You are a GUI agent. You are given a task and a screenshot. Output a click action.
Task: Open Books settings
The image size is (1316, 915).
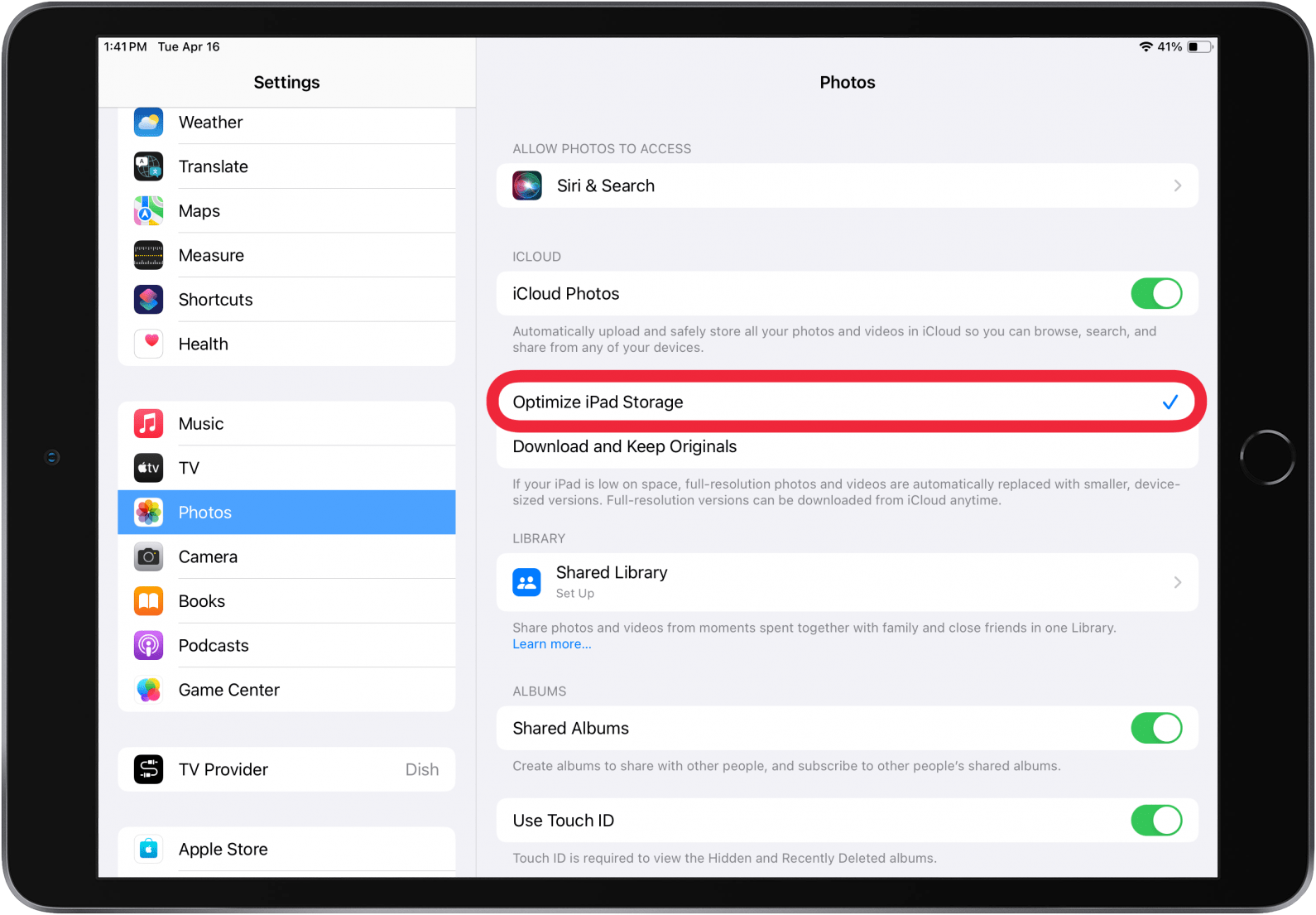click(x=286, y=601)
